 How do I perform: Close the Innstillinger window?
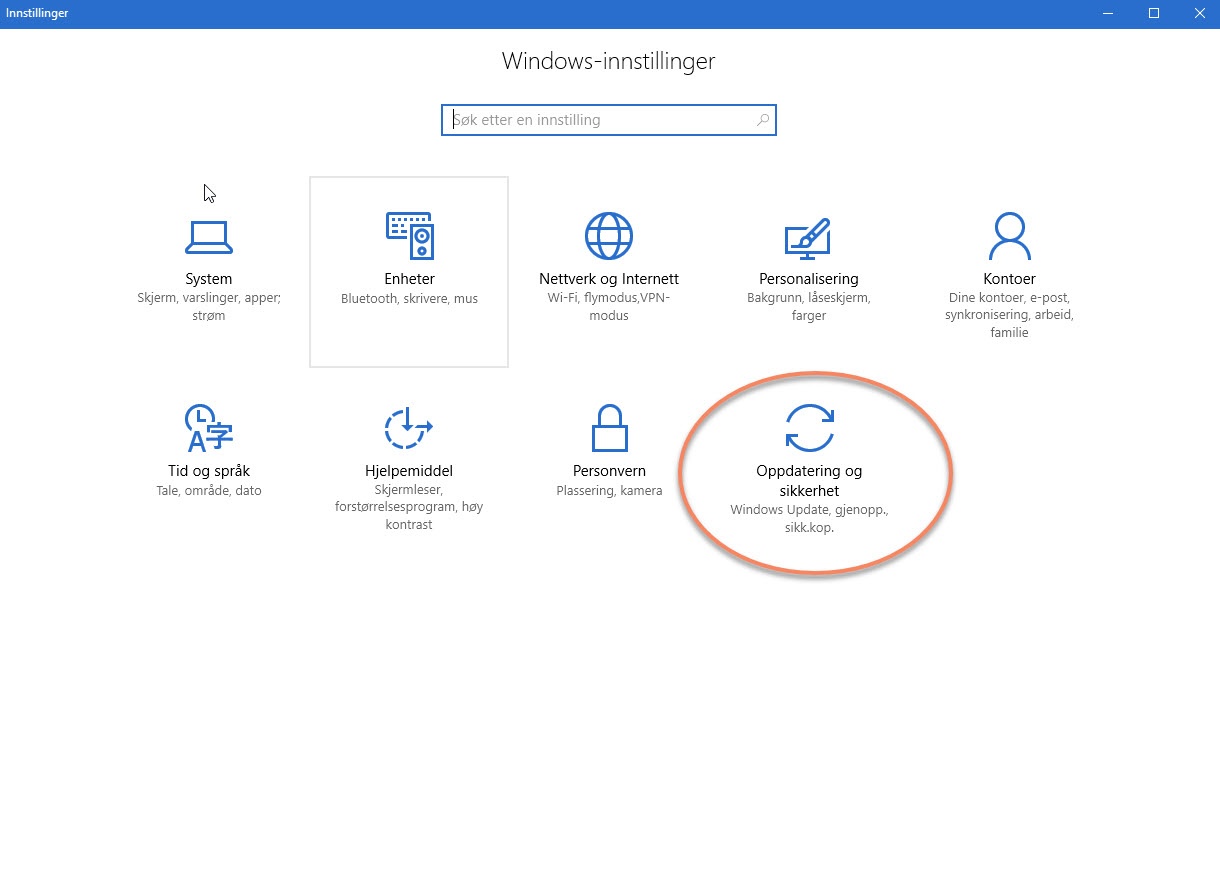coord(1199,14)
